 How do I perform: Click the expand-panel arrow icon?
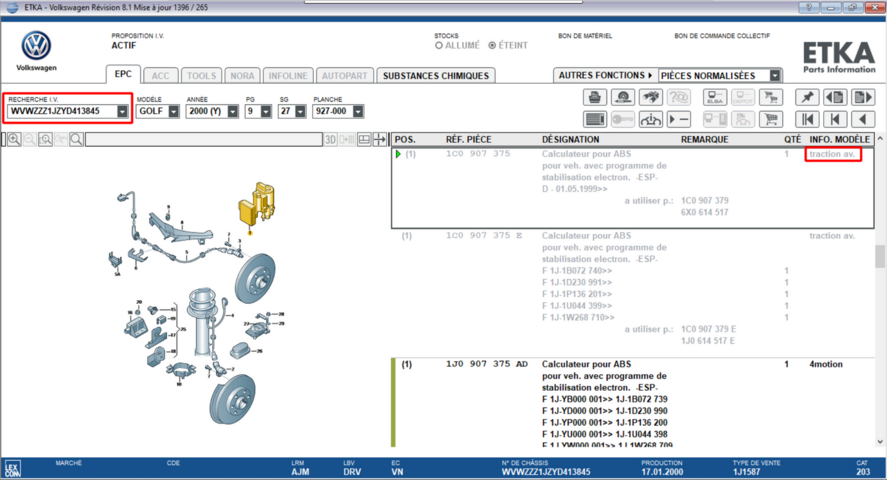380,139
